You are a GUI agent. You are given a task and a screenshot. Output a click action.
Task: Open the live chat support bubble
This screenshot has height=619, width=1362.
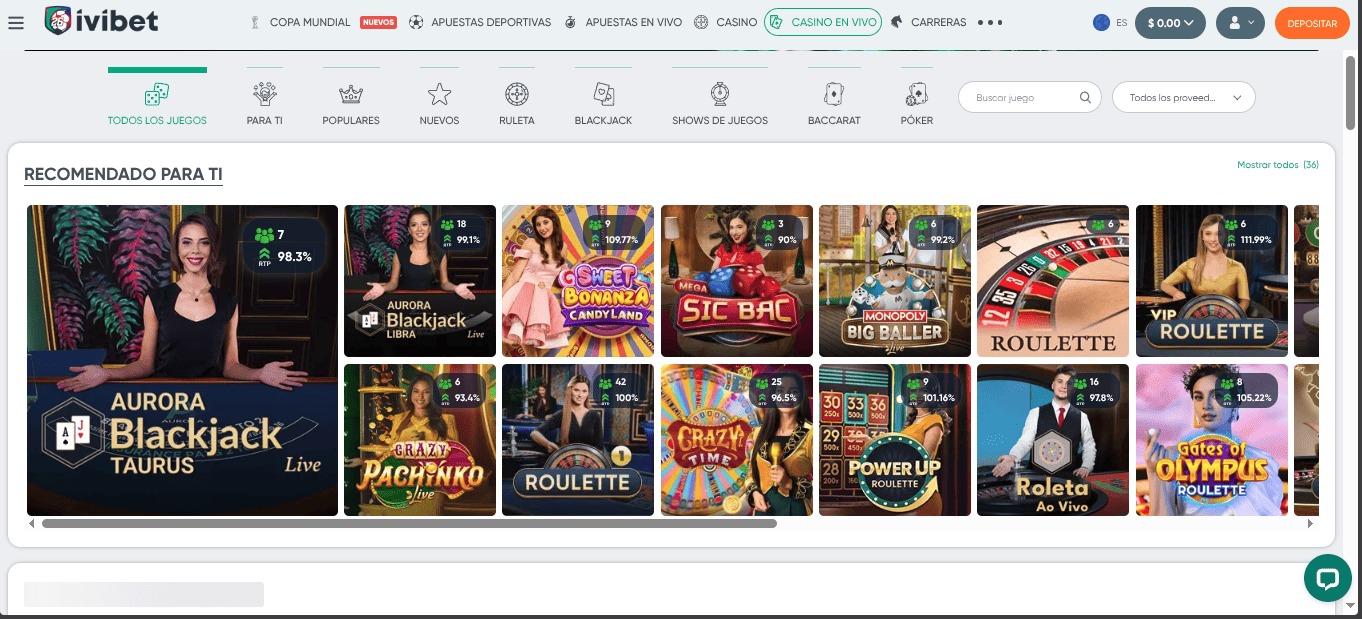click(x=1327, y=578)
